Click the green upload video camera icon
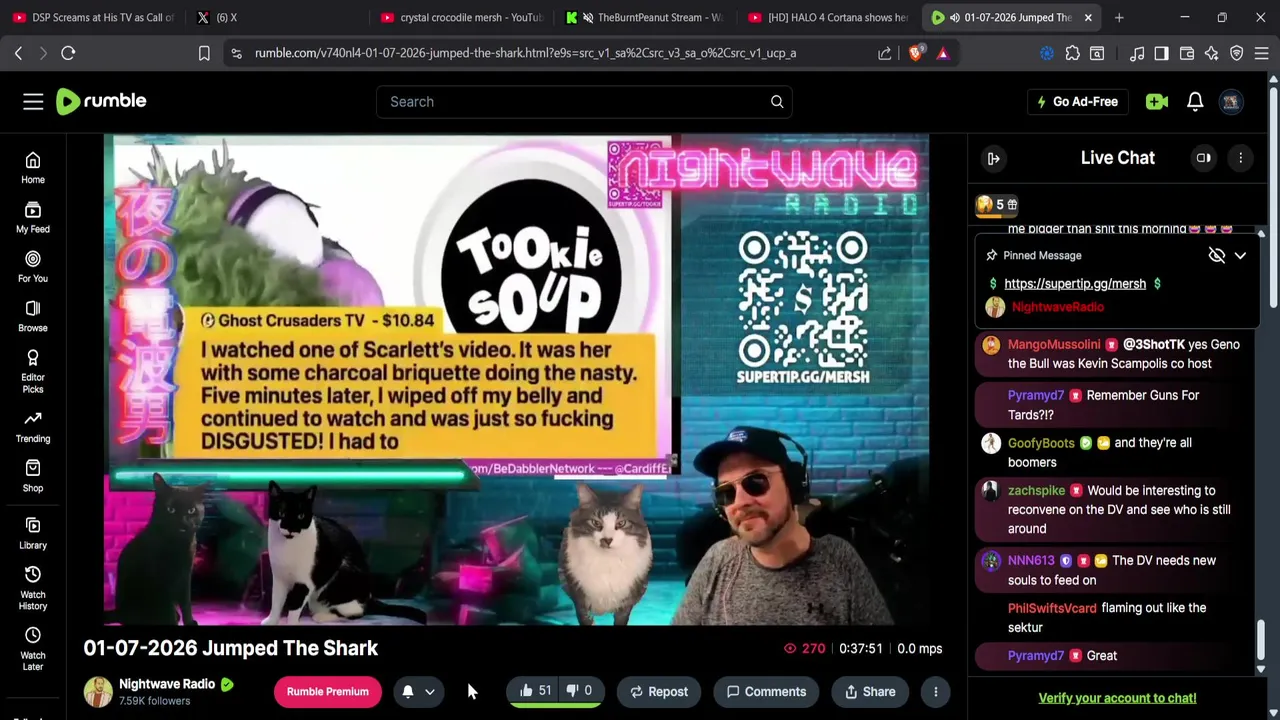 (x=1157, y=101)
